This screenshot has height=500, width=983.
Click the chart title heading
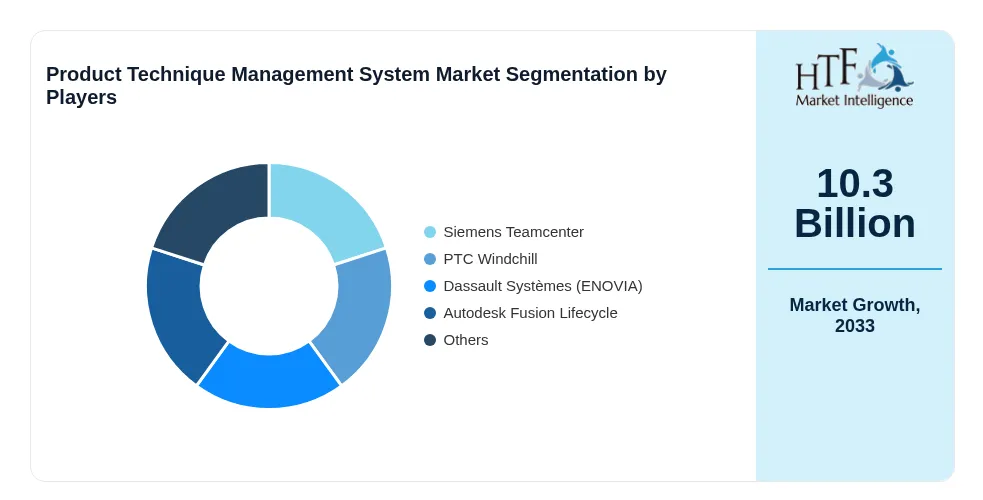coord(356,86)
